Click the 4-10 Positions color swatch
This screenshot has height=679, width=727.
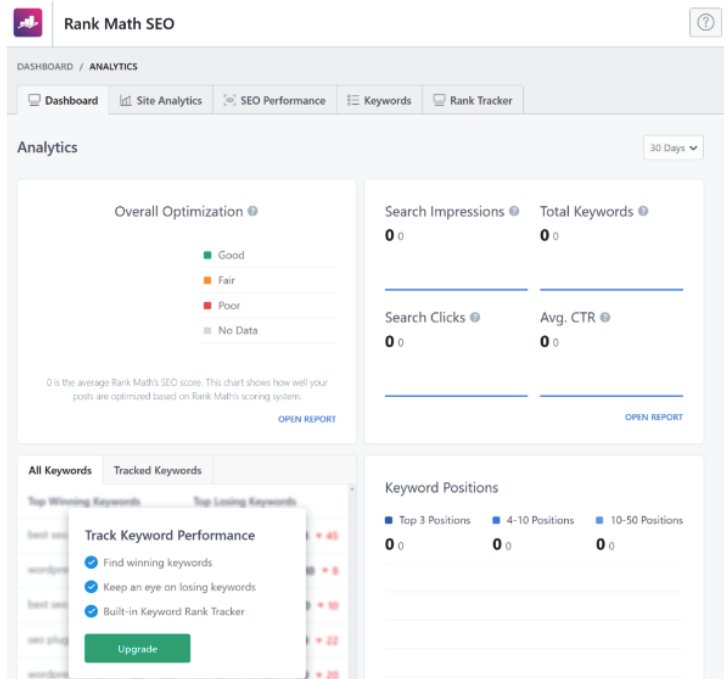pyautogui.click(x=496, y=520)
